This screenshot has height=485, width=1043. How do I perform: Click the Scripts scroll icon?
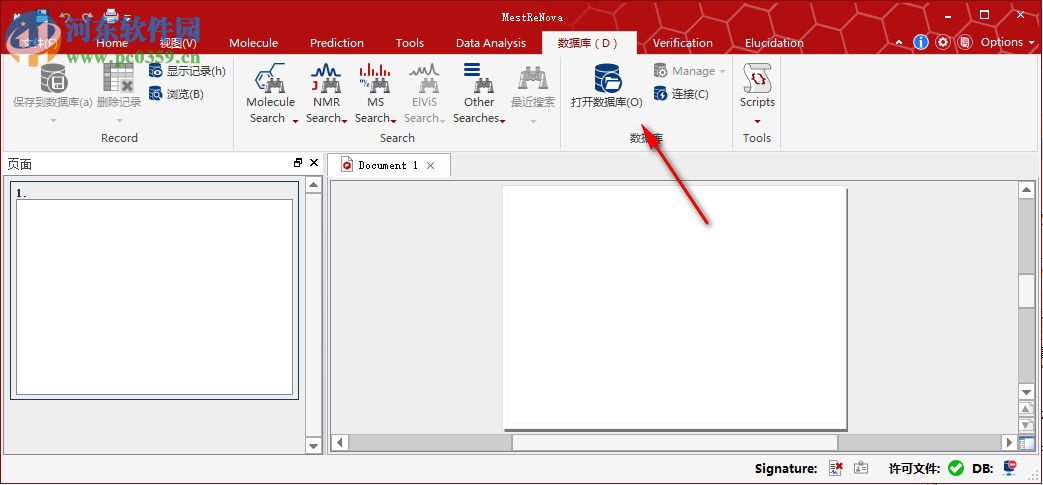(x=757, y=79)
